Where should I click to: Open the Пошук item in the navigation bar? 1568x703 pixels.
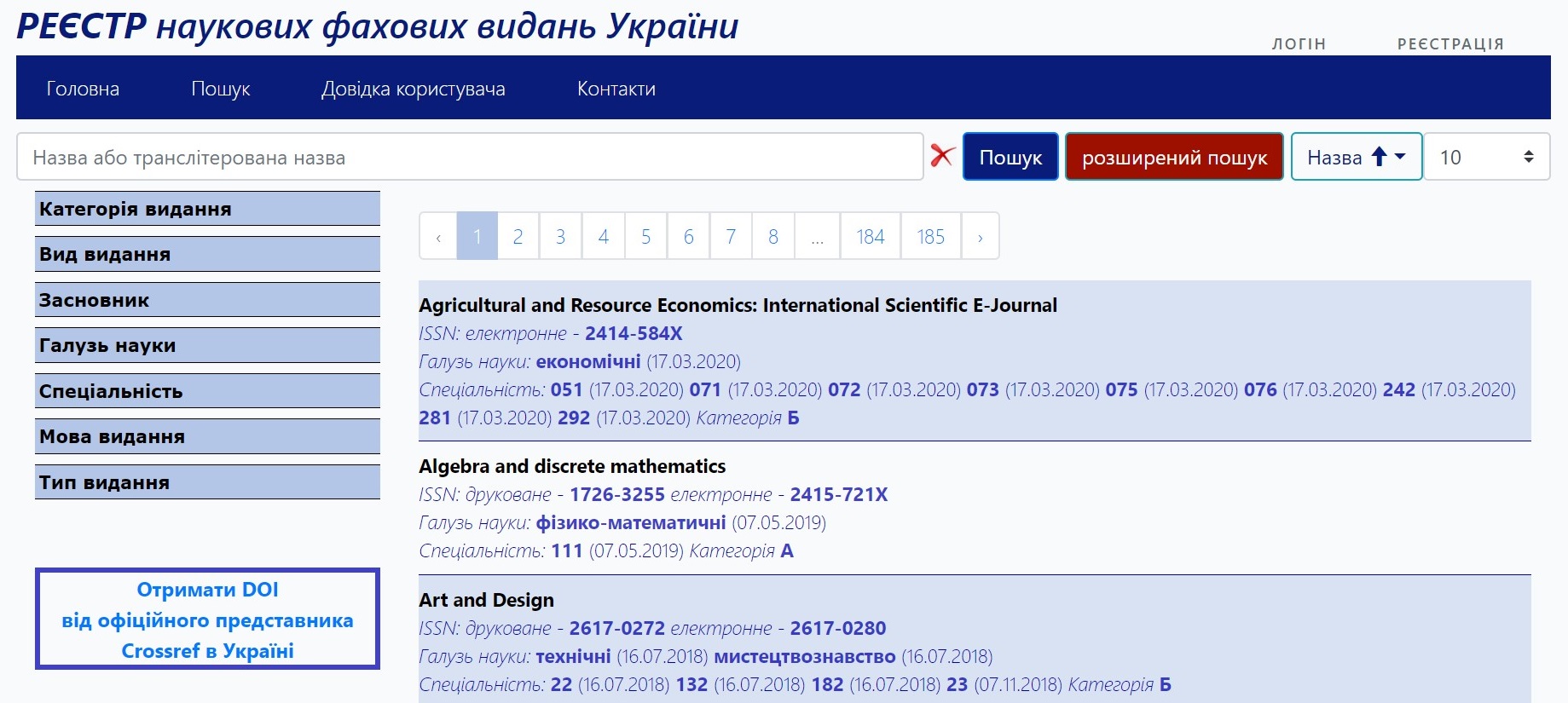221,89
